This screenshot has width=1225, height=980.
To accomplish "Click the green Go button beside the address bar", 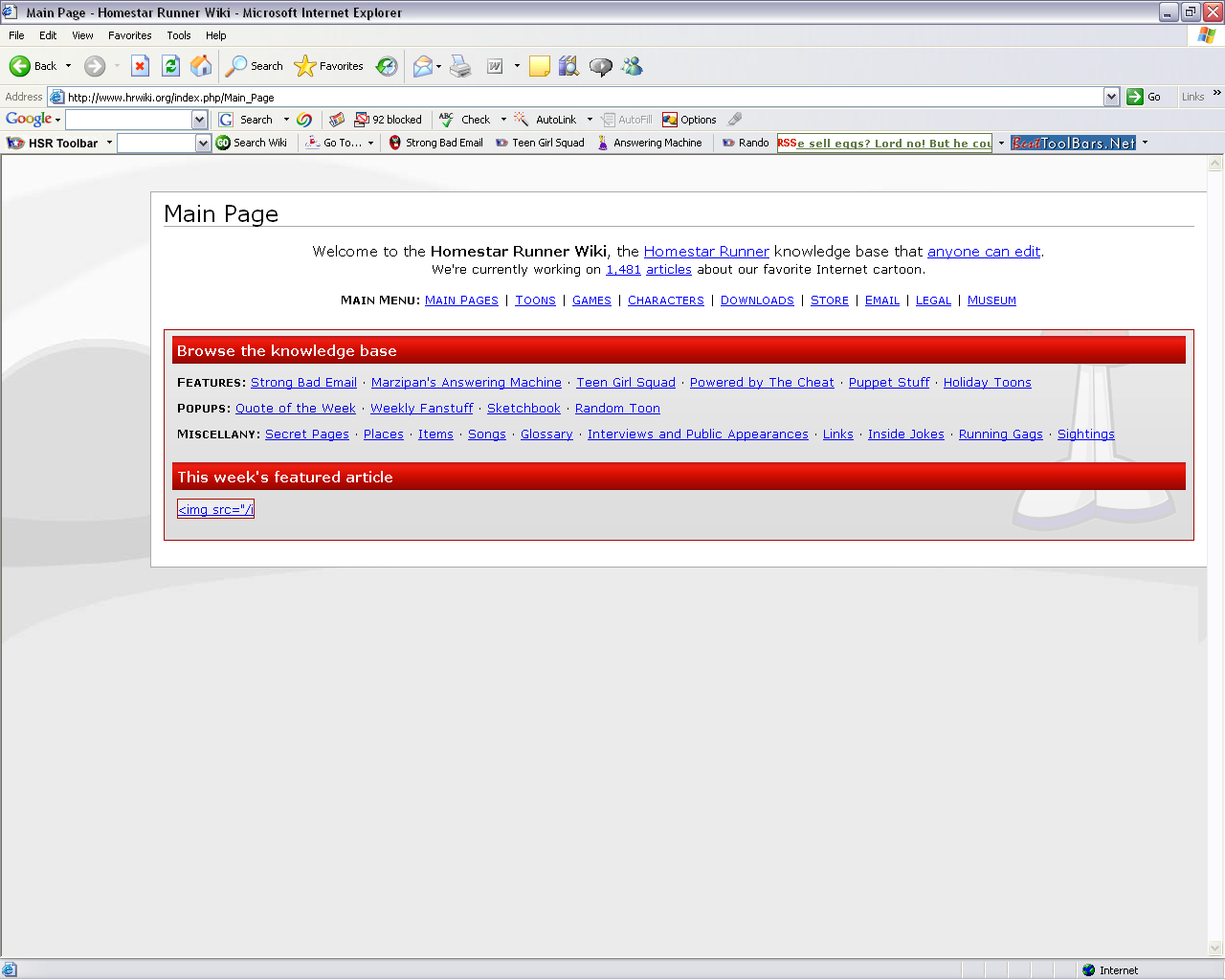I will tap(1144, 97).
